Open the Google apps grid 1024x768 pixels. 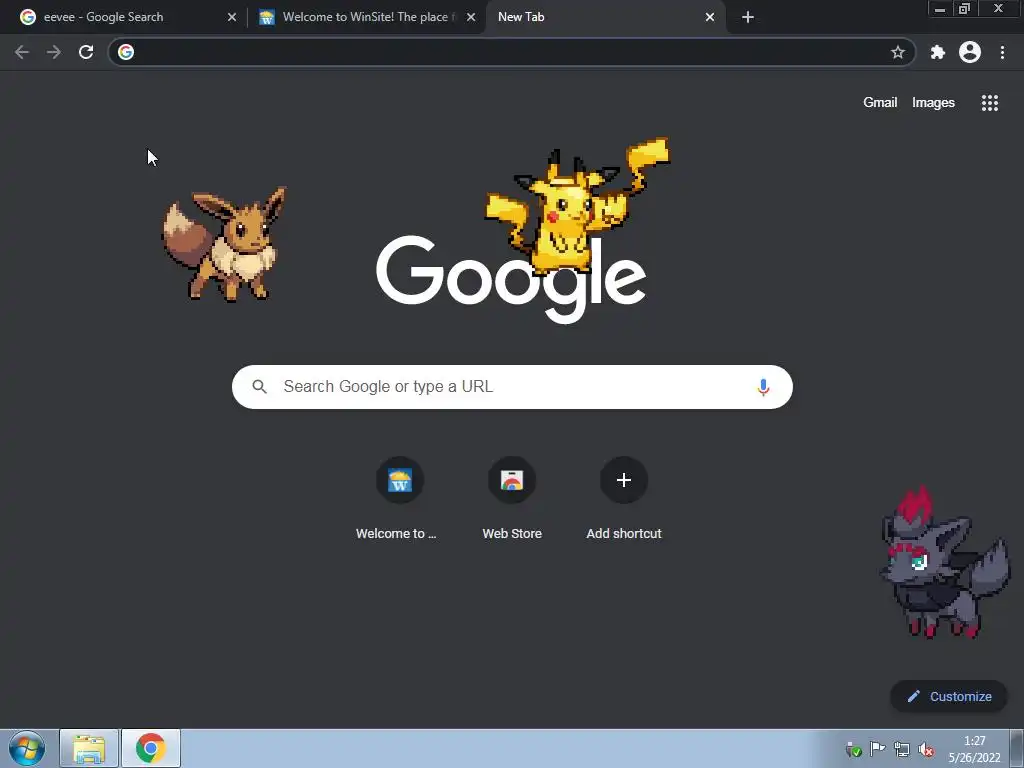pos(989,103)
